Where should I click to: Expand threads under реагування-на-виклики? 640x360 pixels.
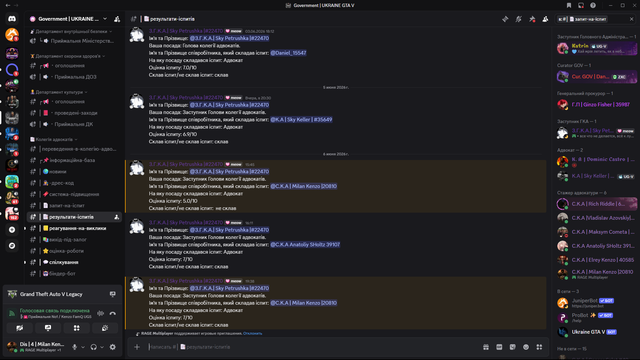point(25,229)
